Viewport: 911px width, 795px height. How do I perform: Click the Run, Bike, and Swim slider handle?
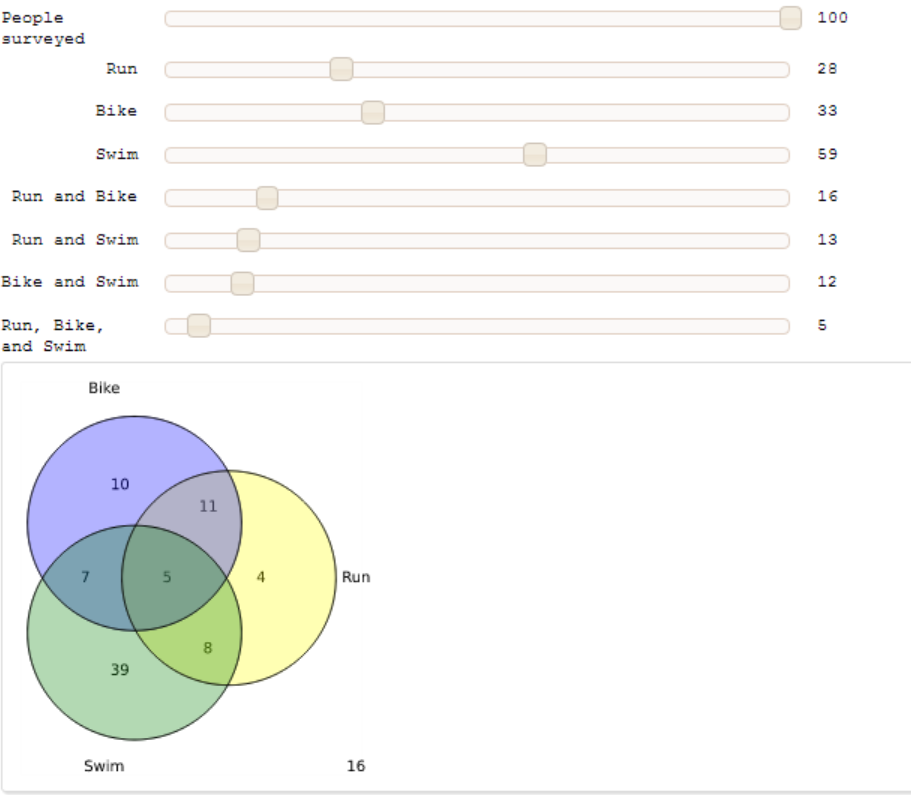pyautogui.click(x=199, y=325)
